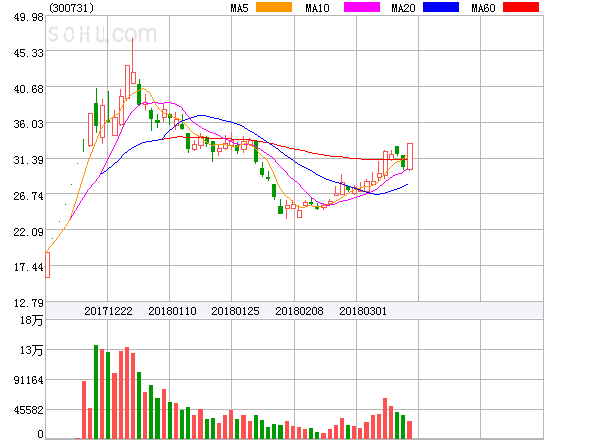Click the first red candlestick near 17.44
600x440 pixels.
(47, 265)
